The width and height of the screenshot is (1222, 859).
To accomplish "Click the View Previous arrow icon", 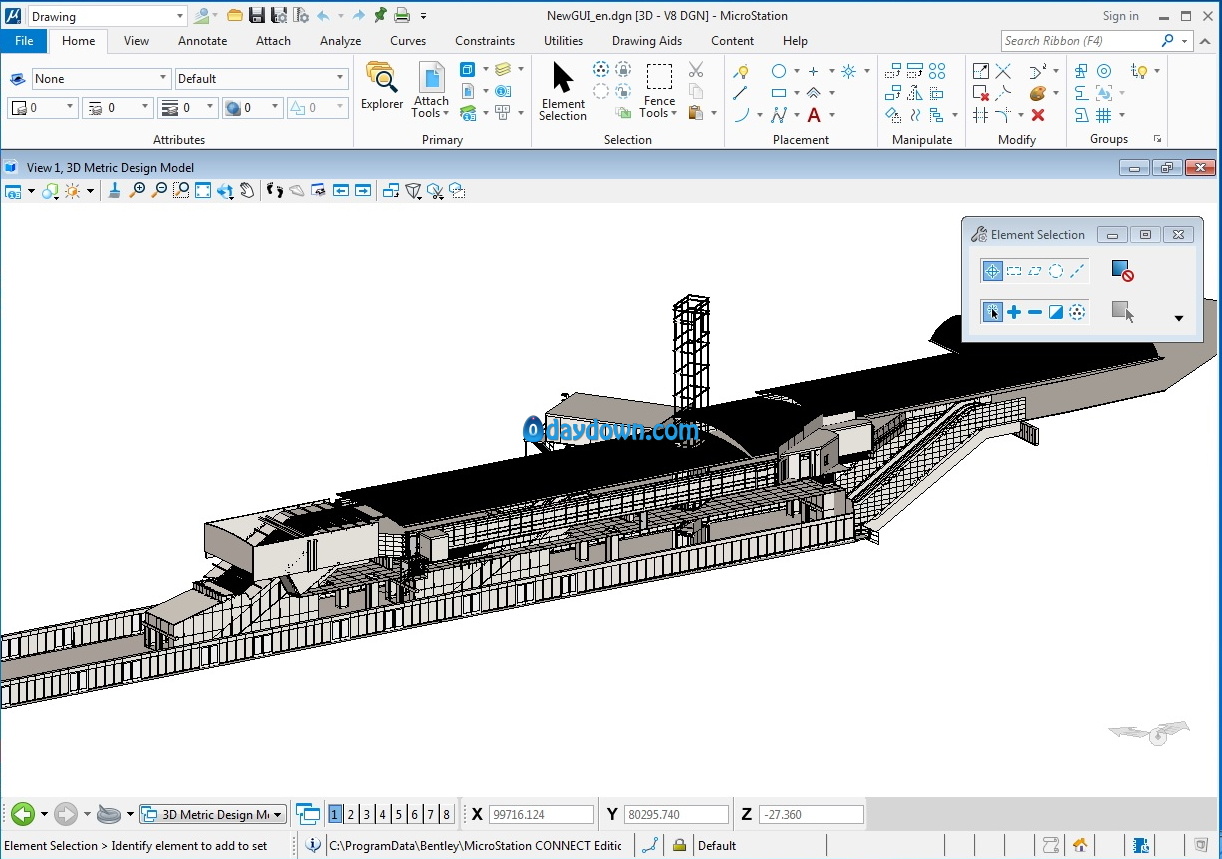I will 341,190.
